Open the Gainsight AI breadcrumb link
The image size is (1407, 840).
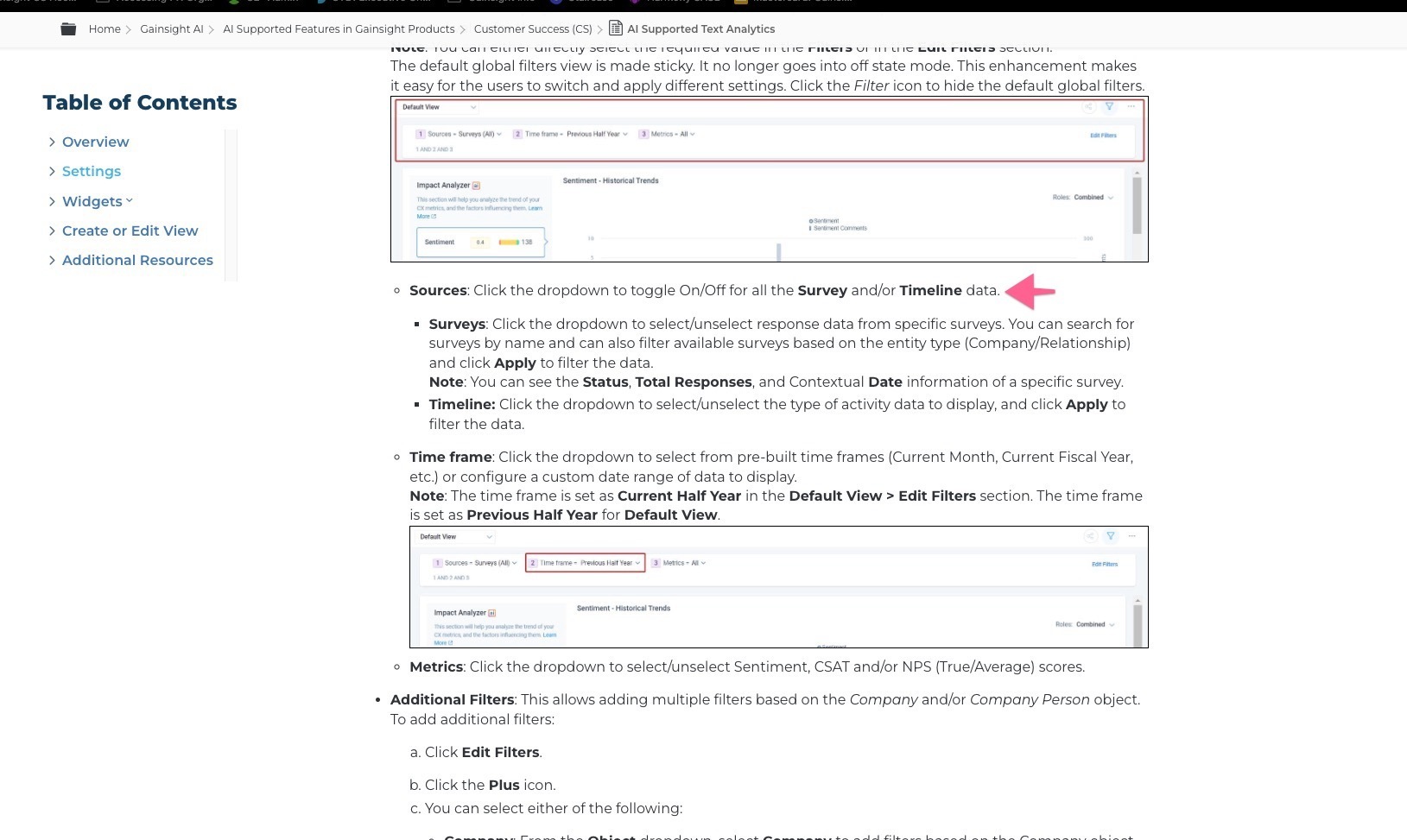[172, 28]
